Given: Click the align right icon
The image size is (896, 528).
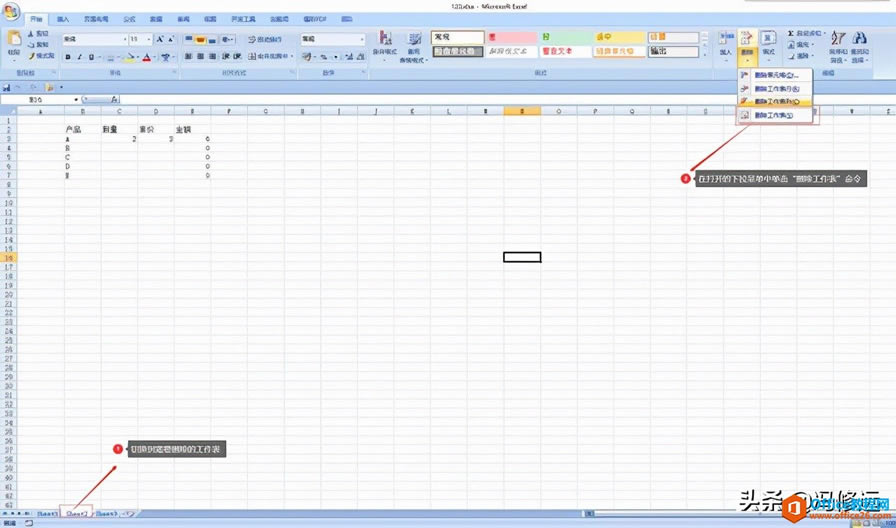Looking at the screenshot, I should 213,57.
